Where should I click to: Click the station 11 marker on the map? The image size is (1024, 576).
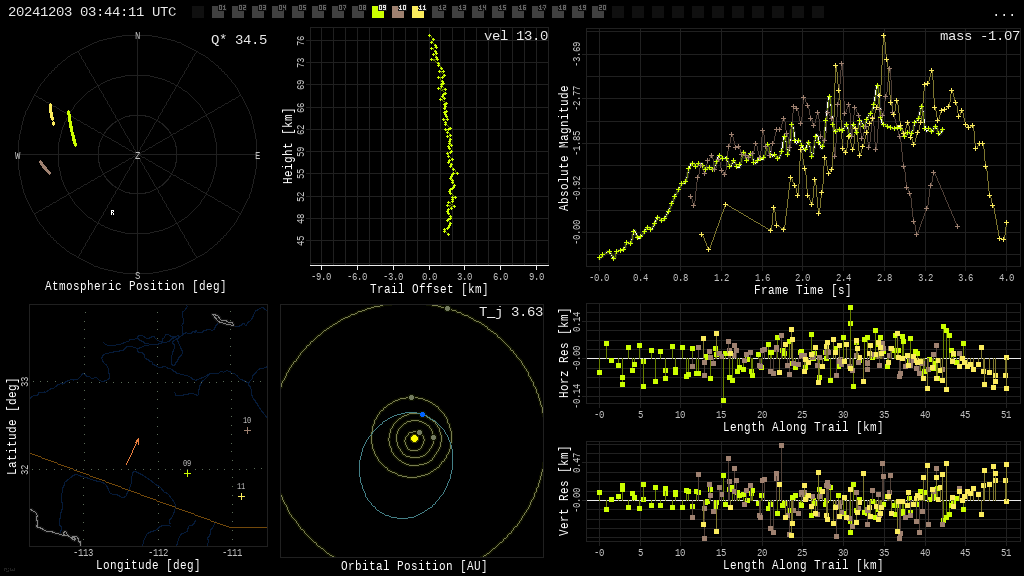point(242,497)
